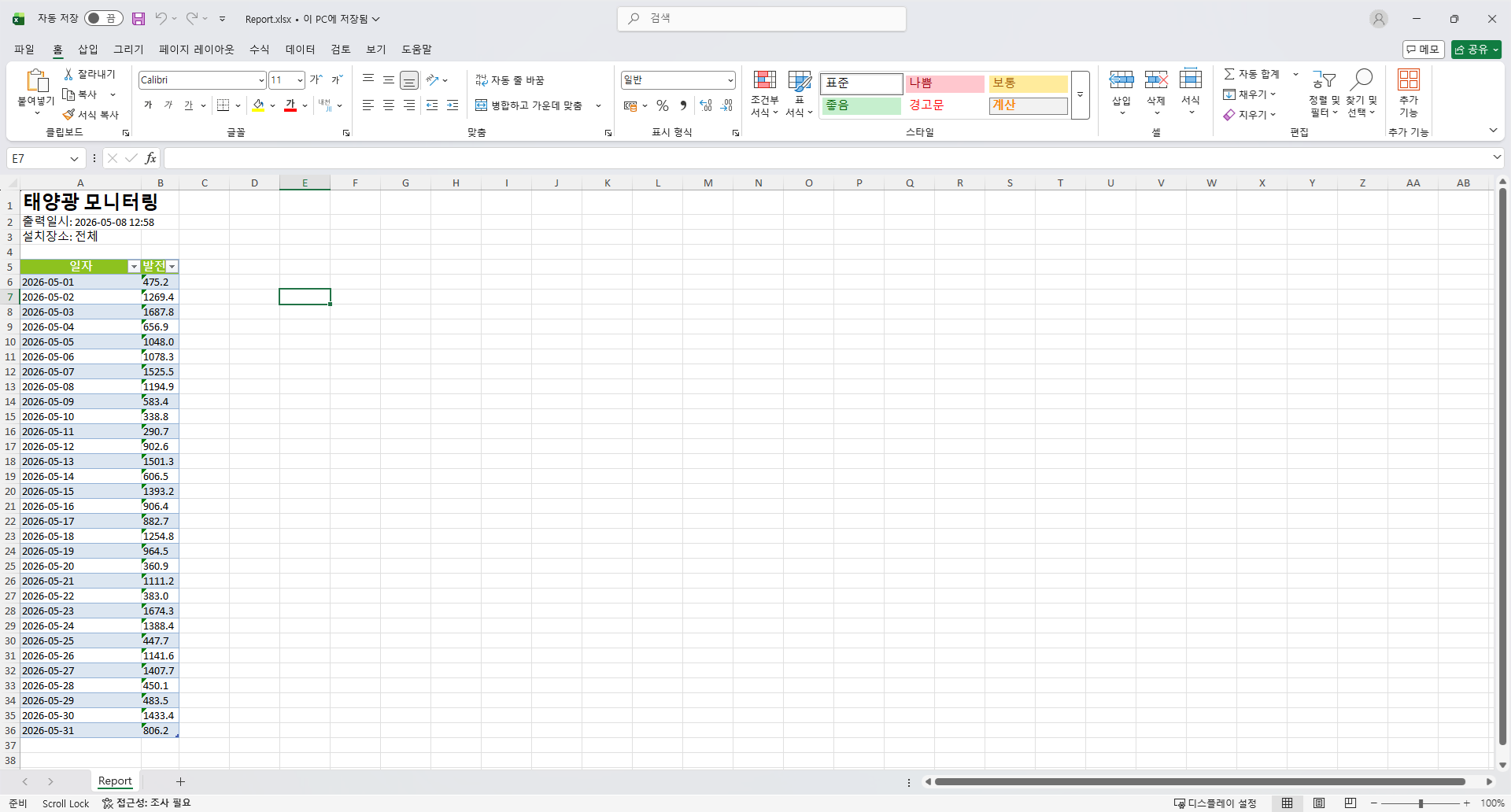The height and width of the screenshot is (812, 1511).
Task: Open Find and Select (찾기 및 선택)
Action: pos(1361,94)
